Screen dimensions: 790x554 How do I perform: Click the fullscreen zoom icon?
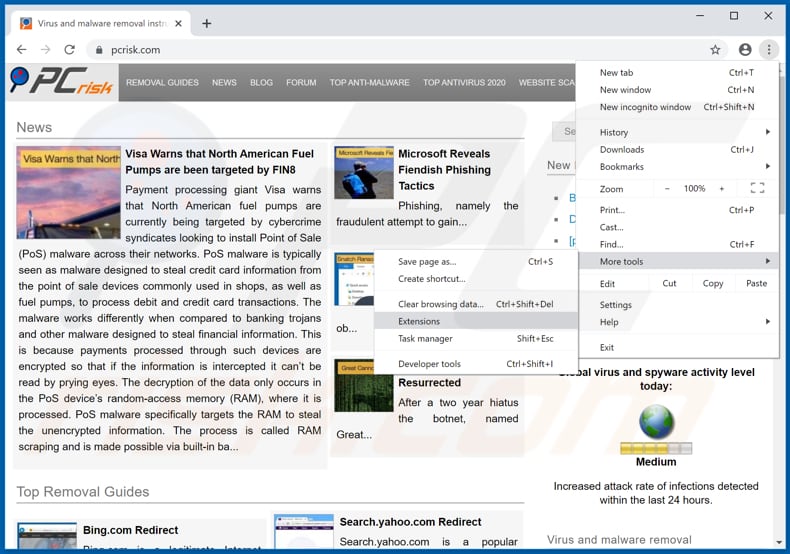757,188
